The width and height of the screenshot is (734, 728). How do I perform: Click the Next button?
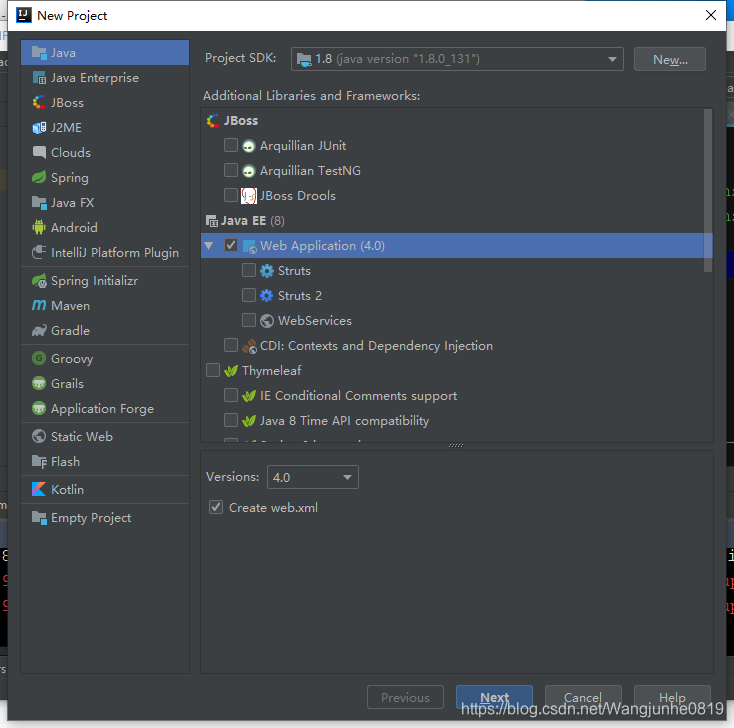tap(494, 697)
